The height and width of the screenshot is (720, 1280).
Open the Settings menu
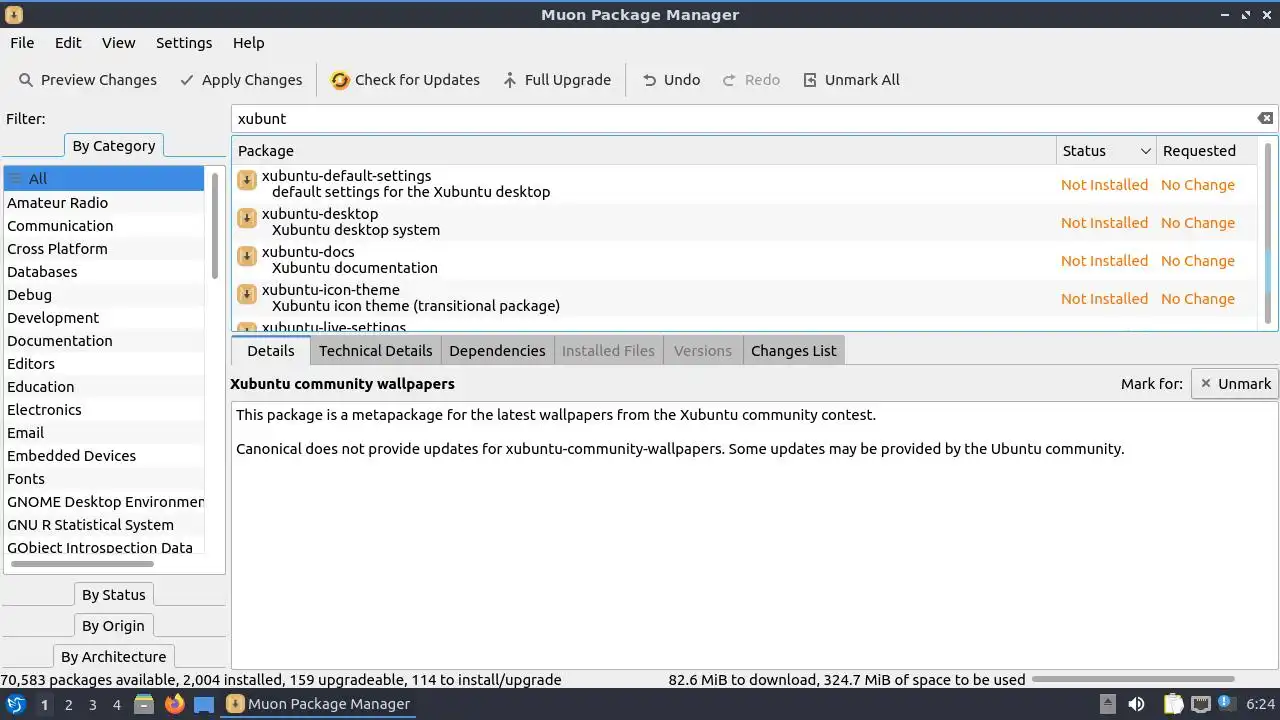click(x=184, y=43)
